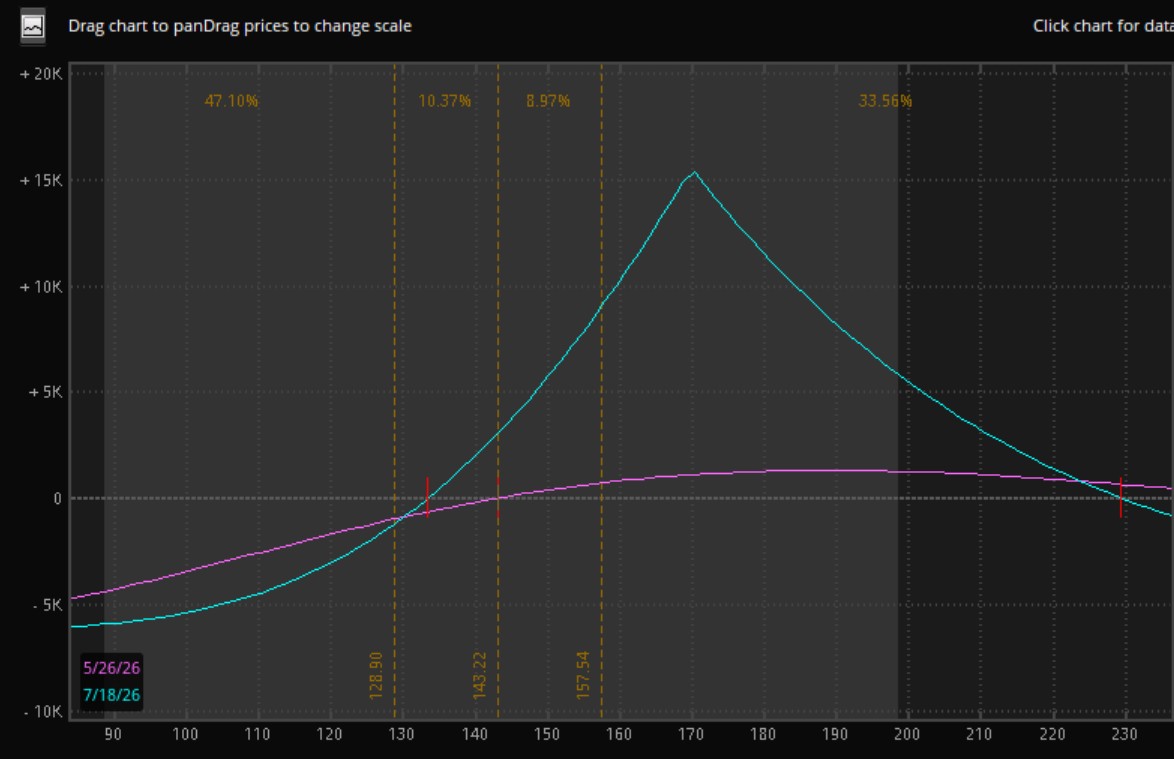Image resolution: width=1174 pixels, height=759 pixels.
Task: Click the 150 price axis label
Action: pyautogui.click(x=547, y=734)
